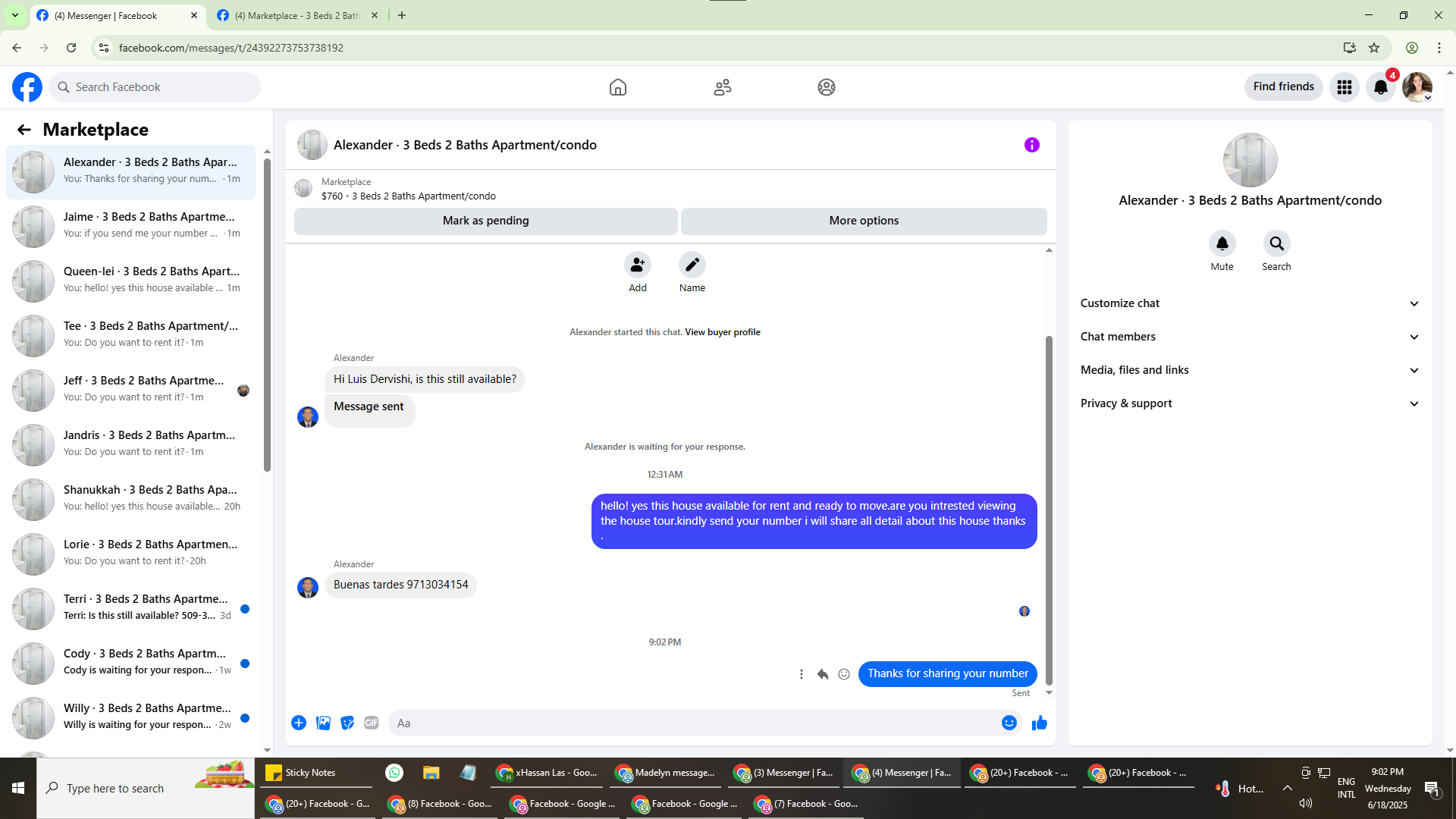This screenshot has height=819, width=1456.
Task: React to the 'Thanks for sharing' message
Action: coord(844,674)
